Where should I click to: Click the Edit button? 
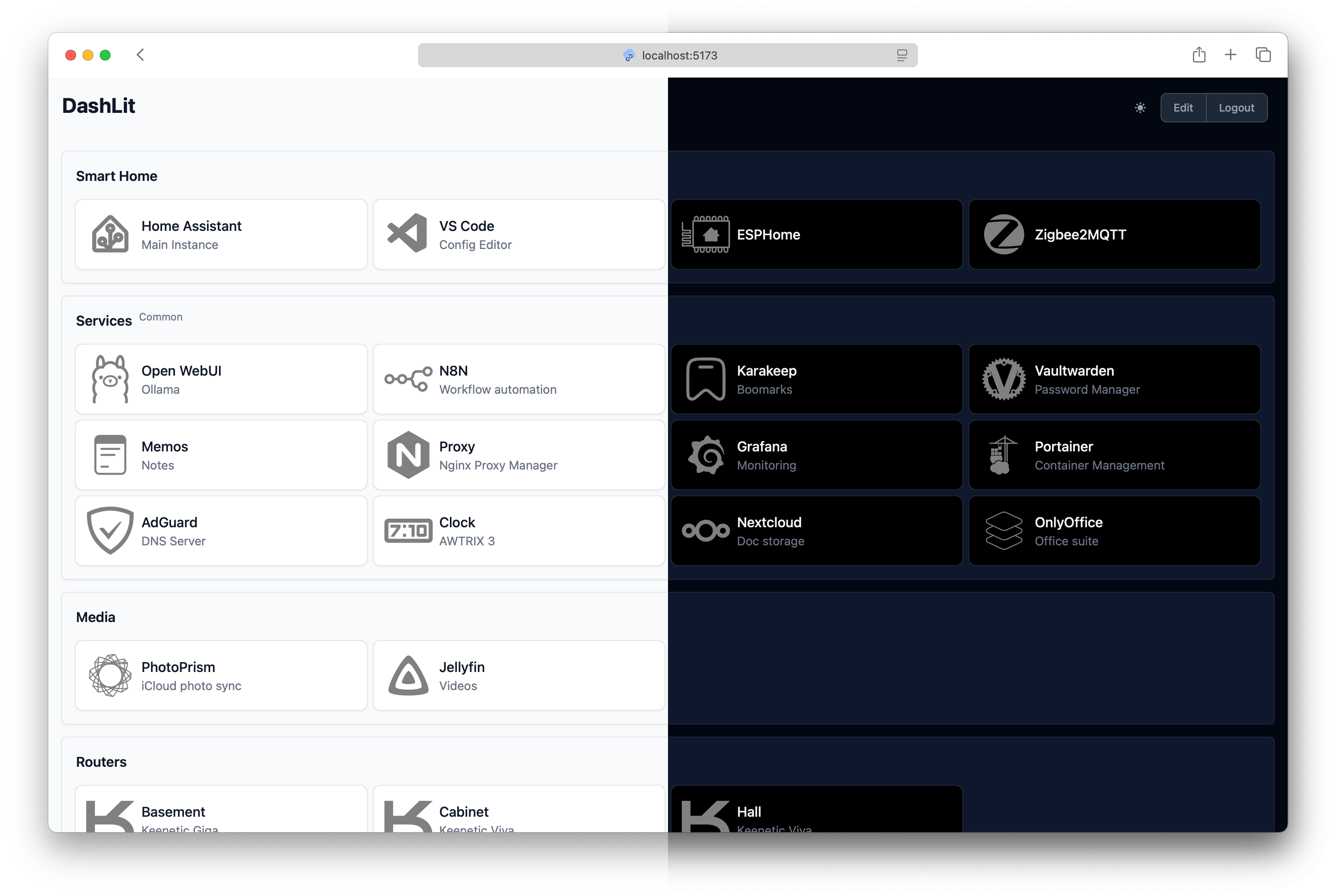1182,108
